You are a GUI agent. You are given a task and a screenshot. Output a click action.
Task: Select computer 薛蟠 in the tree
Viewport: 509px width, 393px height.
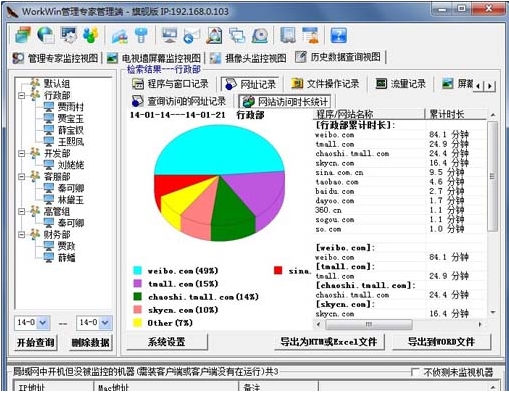pos(66,258)
